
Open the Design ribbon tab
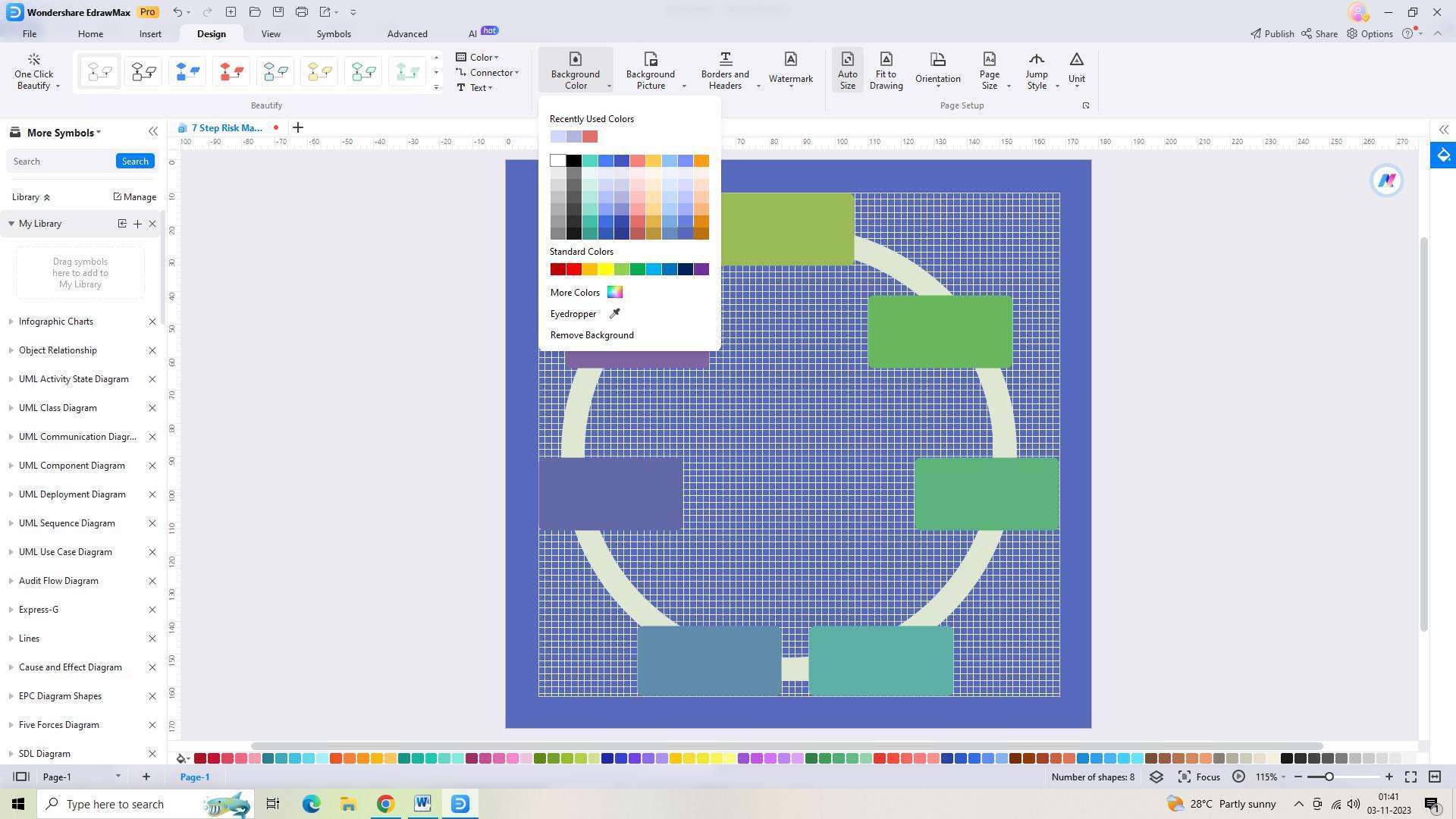point(211,34)
